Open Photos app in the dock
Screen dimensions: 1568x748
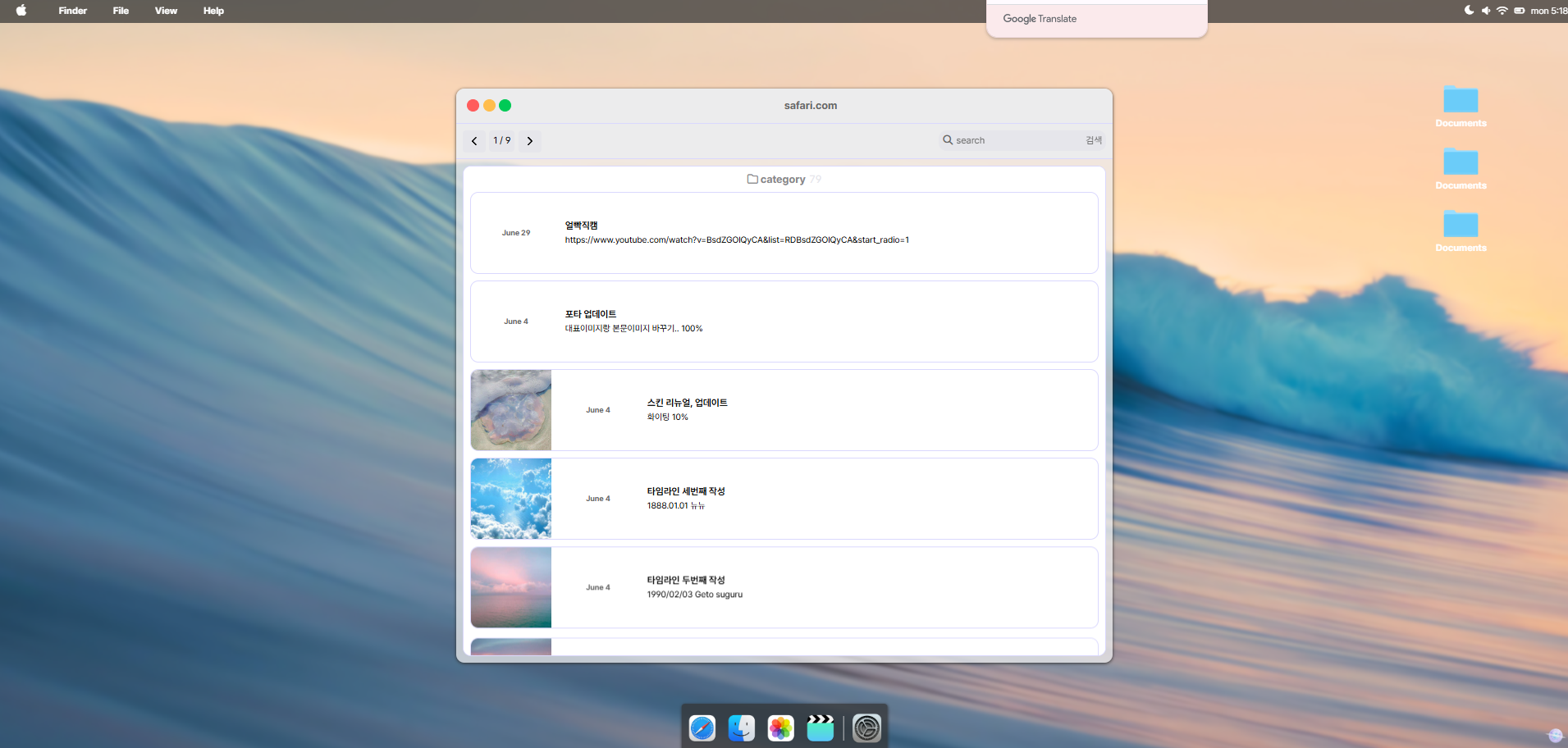(781, 728)
